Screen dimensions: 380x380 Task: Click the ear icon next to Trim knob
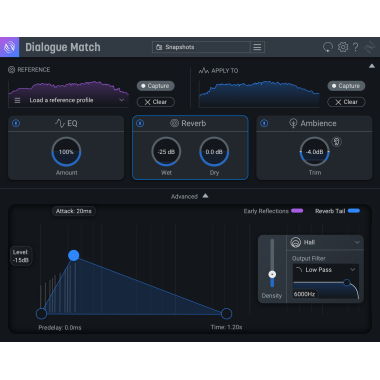coord(337,142)
